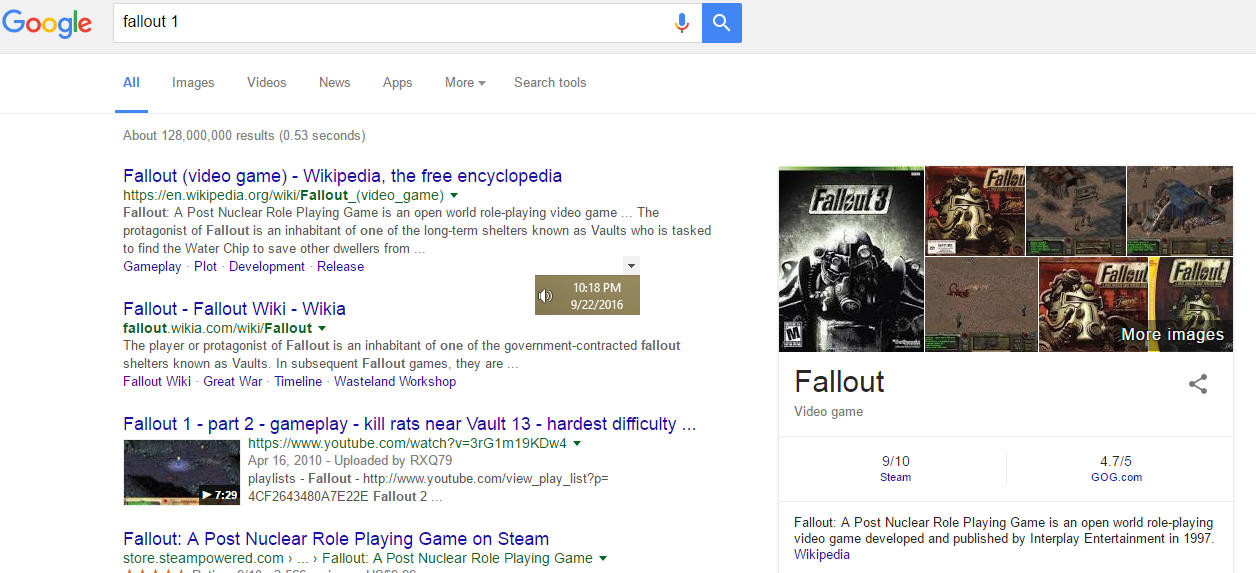Open the Development sitelink

pos(267,267)
